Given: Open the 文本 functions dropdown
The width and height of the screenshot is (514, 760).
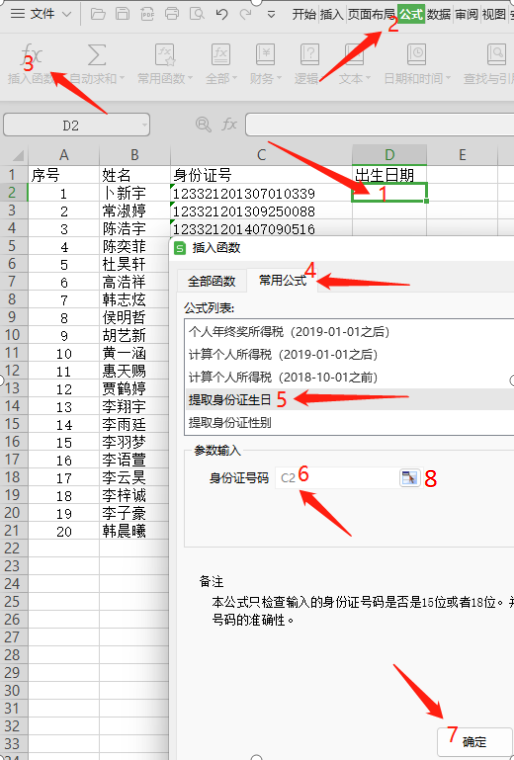Looking at the screenshot, I should click(354, 63).
